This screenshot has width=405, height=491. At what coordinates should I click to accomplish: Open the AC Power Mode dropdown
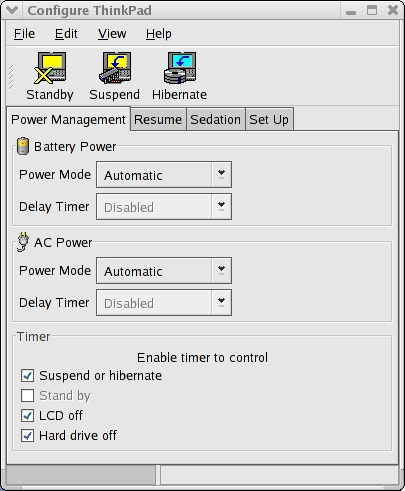pos(164,271)
